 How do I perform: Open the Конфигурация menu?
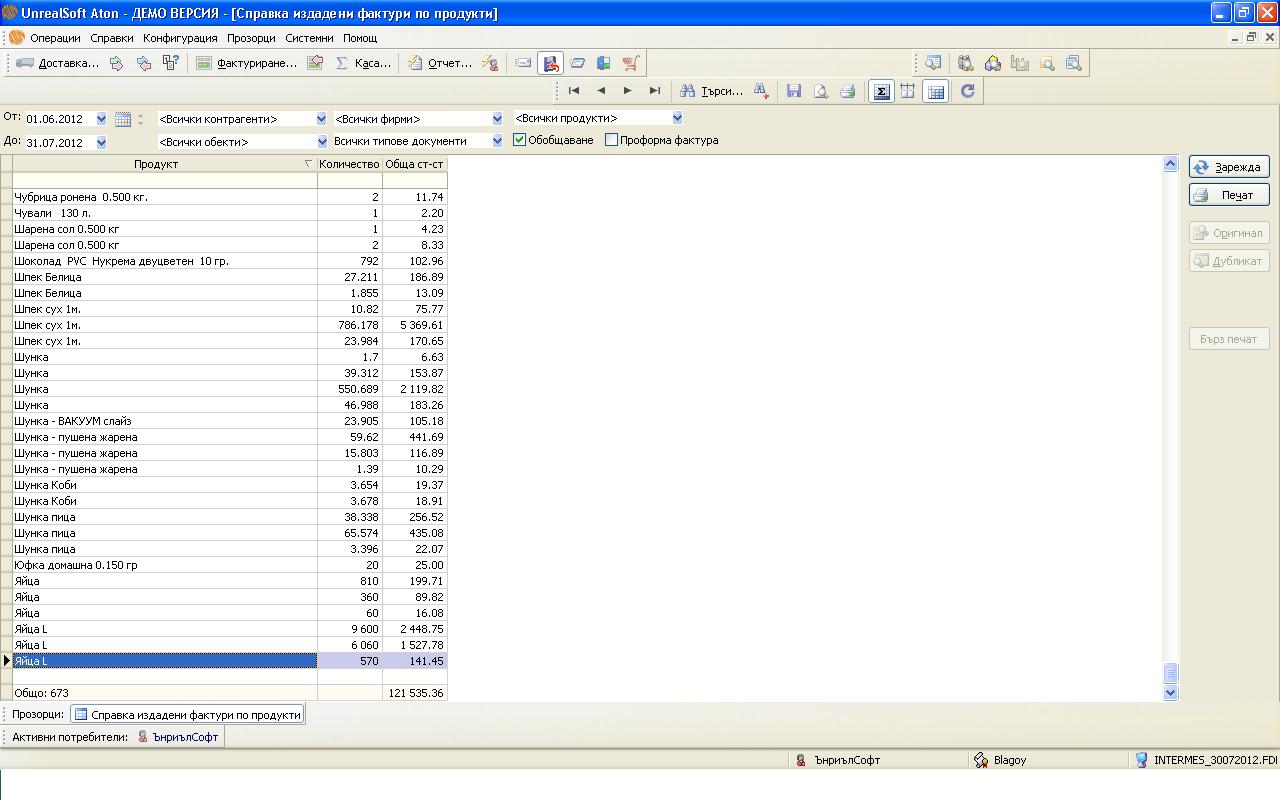point(180,38)
